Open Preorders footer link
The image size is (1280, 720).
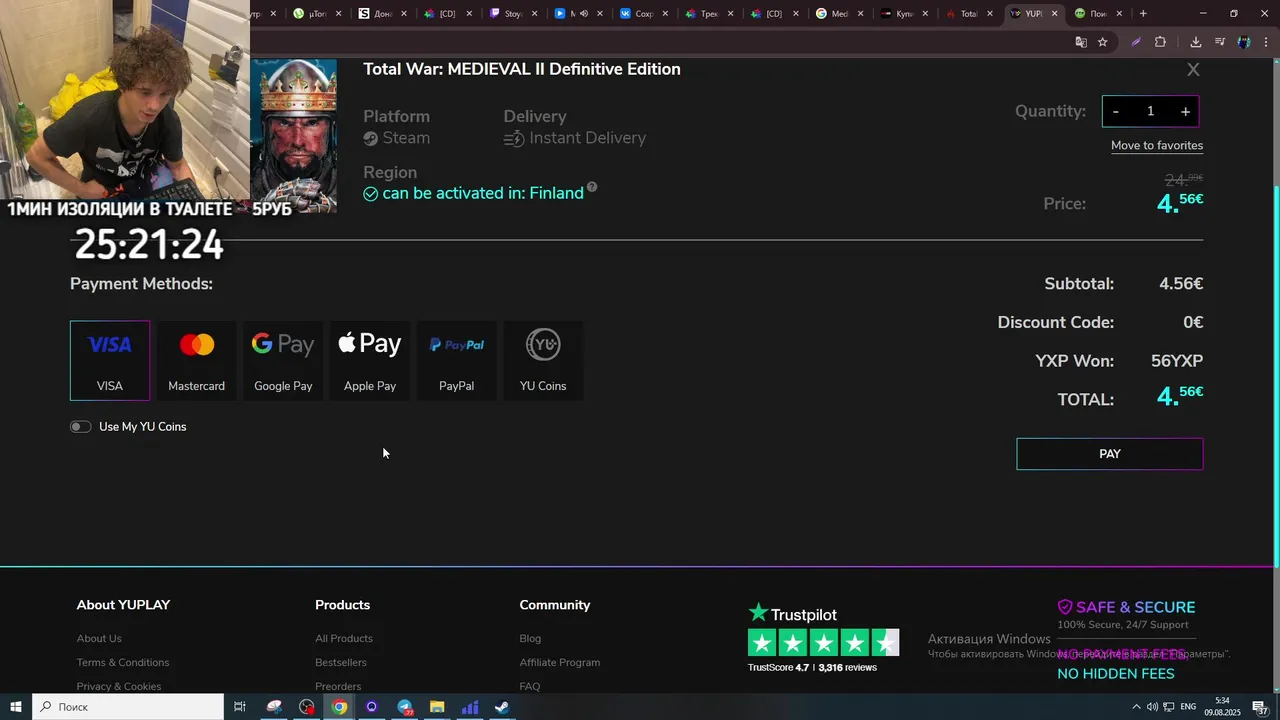pyautogui.click(x=338, y=687)
